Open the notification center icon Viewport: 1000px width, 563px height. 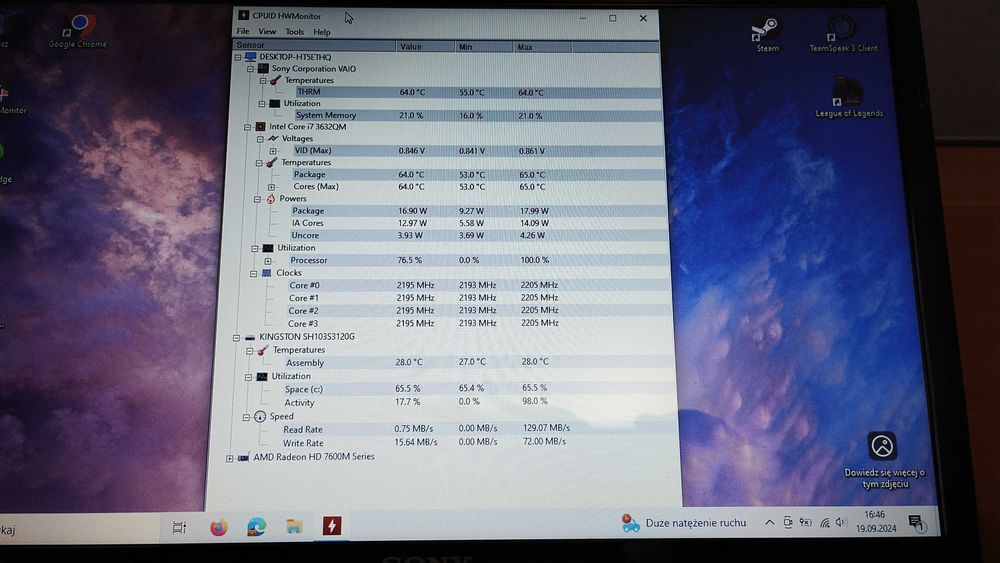coord(916,523)
